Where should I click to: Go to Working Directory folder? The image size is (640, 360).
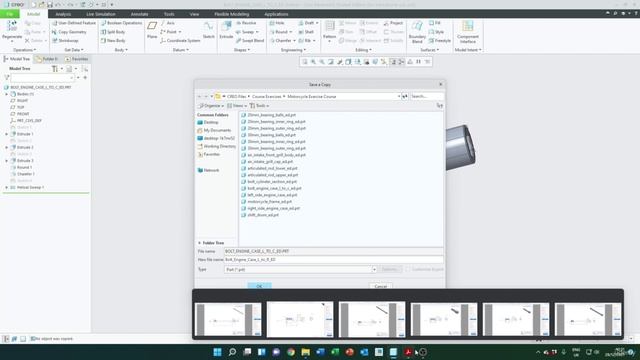(x=216, y=146)
